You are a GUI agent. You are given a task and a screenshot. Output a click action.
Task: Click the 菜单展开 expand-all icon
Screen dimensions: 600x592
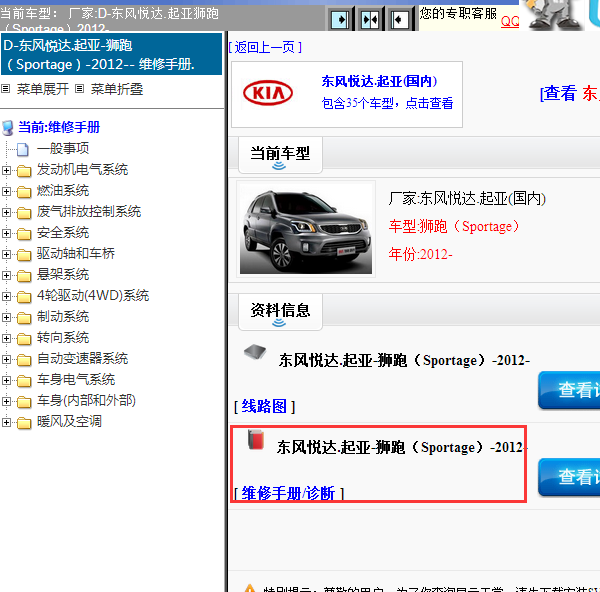(x=5, y=89)
